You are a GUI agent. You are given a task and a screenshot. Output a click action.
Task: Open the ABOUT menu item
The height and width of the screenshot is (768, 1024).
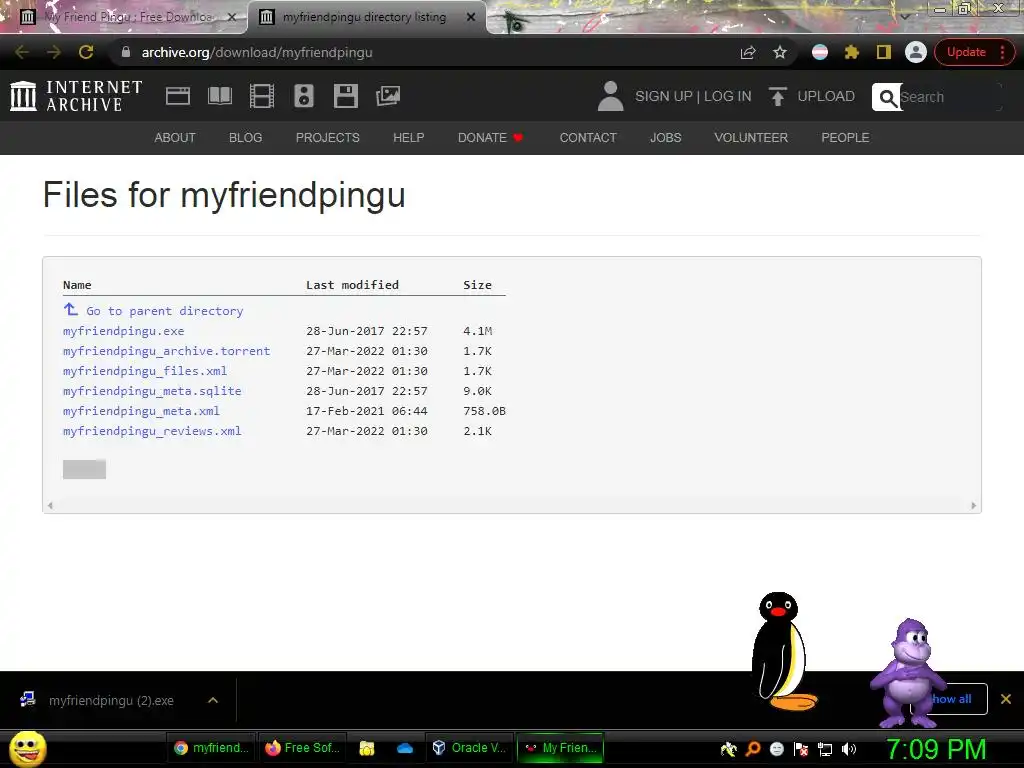[x=175, y=138]
